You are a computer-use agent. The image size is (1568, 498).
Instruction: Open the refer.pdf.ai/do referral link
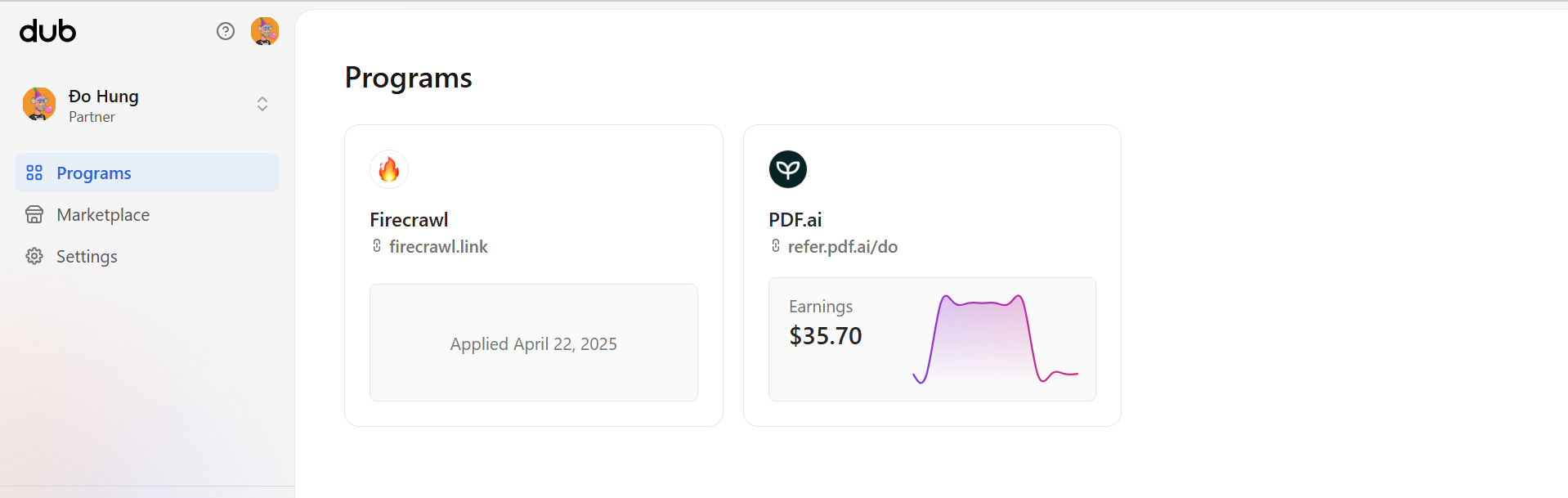[x=843, y=246]
